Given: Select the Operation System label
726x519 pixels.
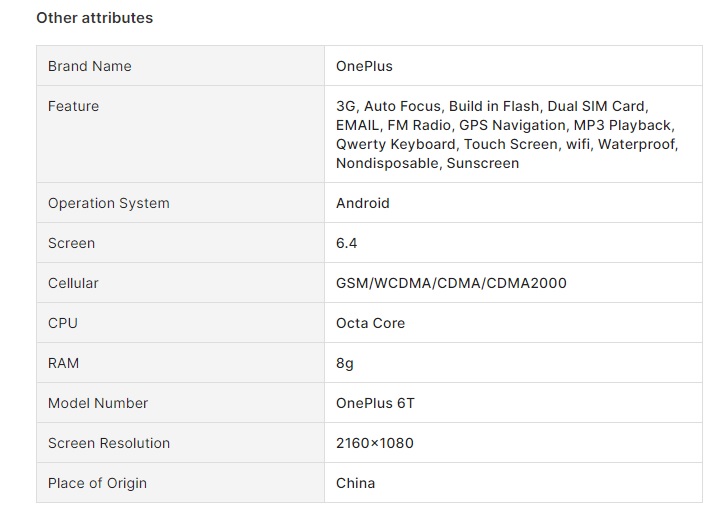Looking at the screenshot, I should 109,203.
